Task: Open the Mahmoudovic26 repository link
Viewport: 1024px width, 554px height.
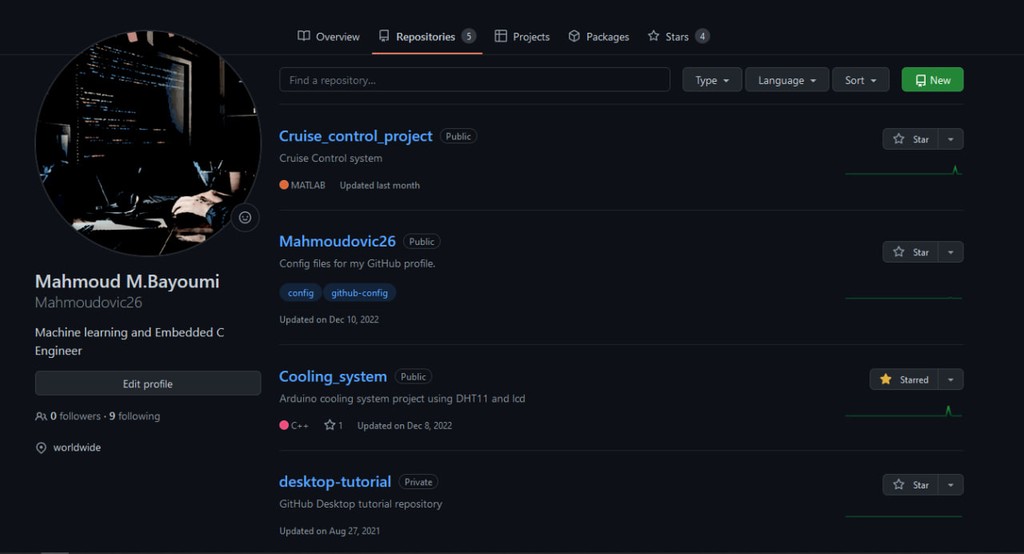Action: pyautogui.click(x=337, y=241)
